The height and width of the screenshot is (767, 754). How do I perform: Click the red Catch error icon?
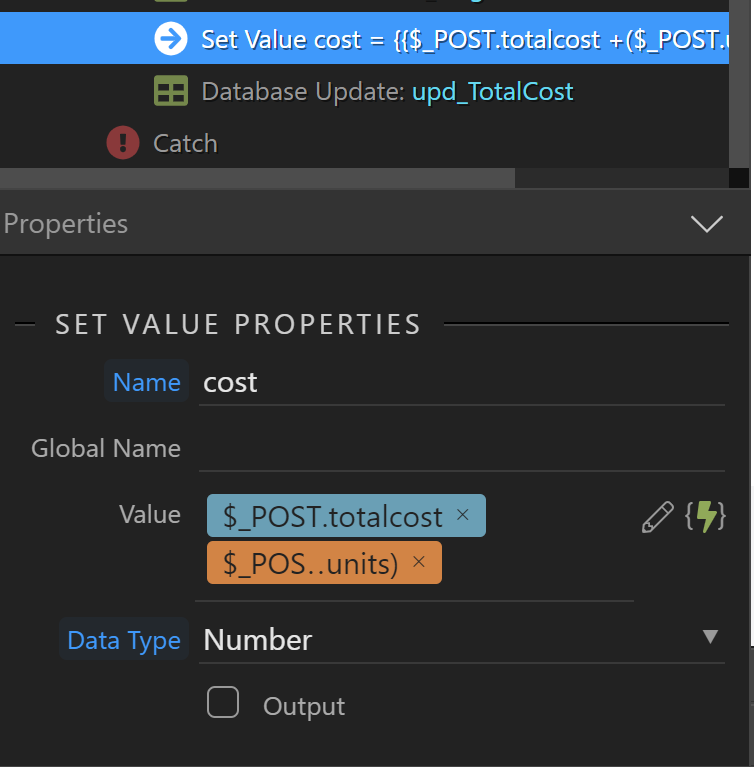point(122,143)
